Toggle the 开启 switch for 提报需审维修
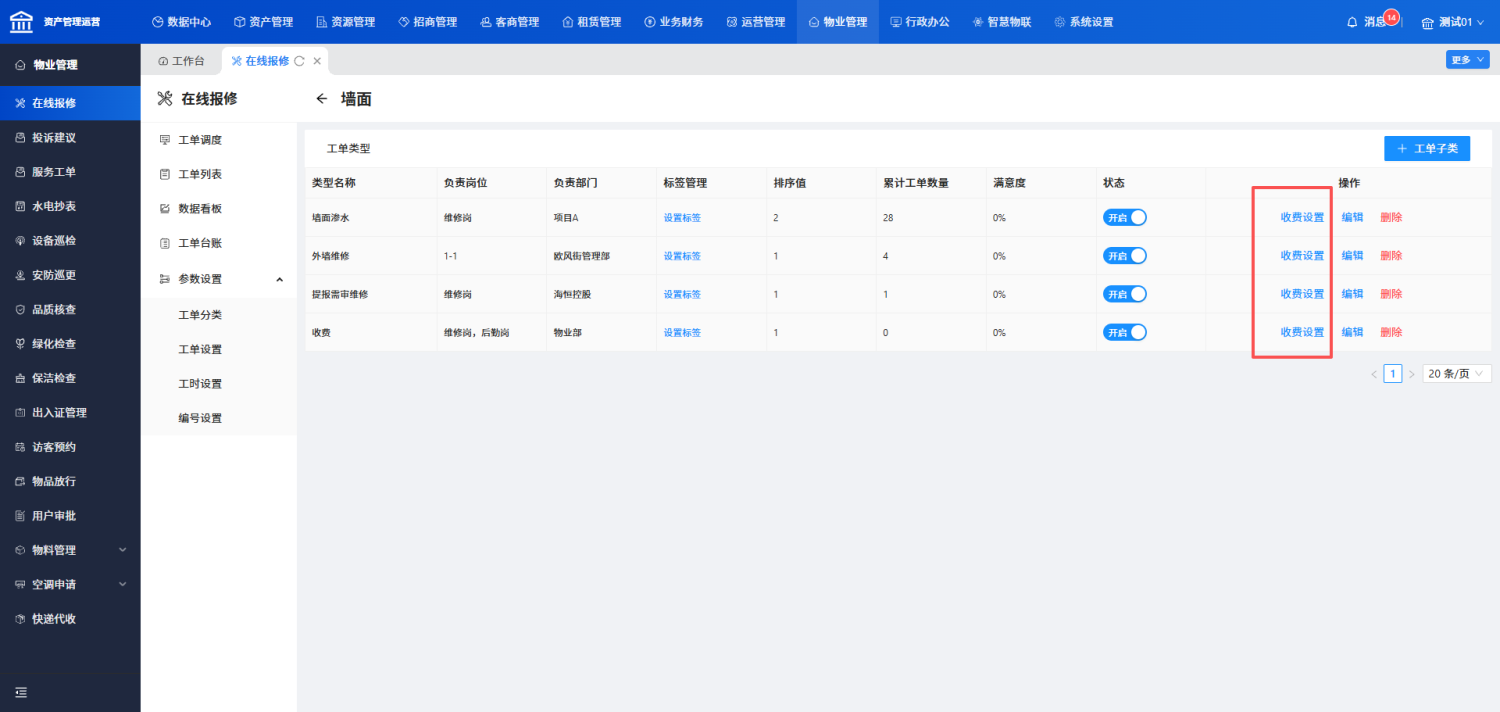Screen dimensions: 1500x712 1125,294
